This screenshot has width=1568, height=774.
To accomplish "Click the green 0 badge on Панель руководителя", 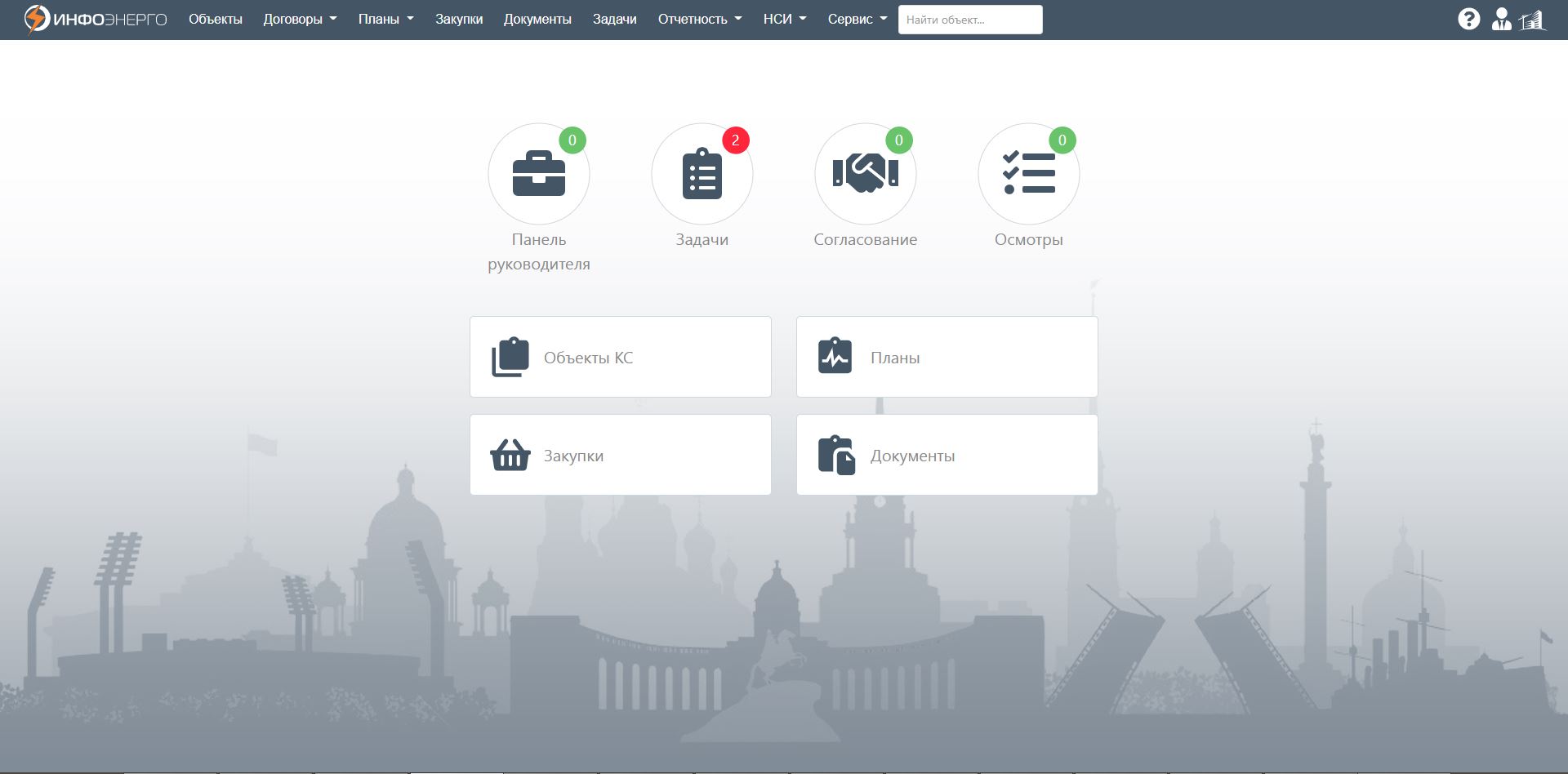I will 572,140.
